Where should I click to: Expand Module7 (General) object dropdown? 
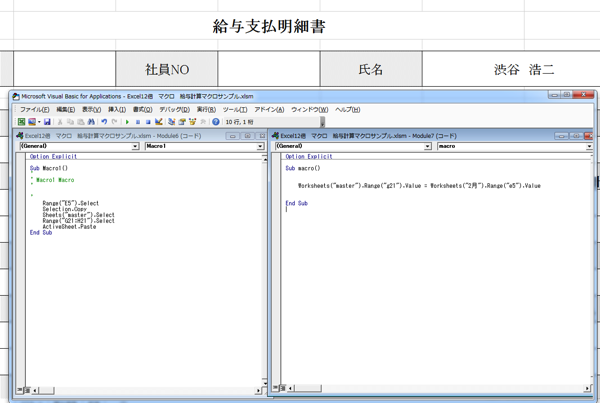coord(428,146)
